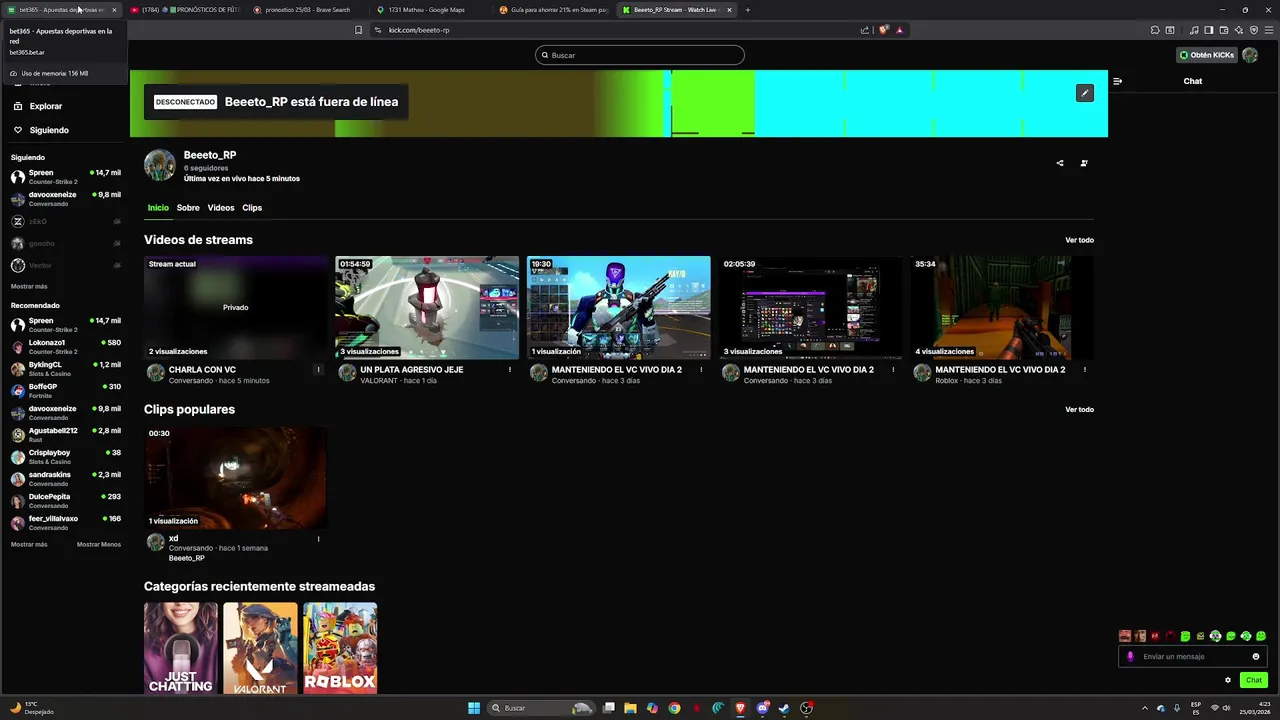Switch to the Inicio channel tab
The width and height of the screenshot is (1280, 720).
[158, 208]
